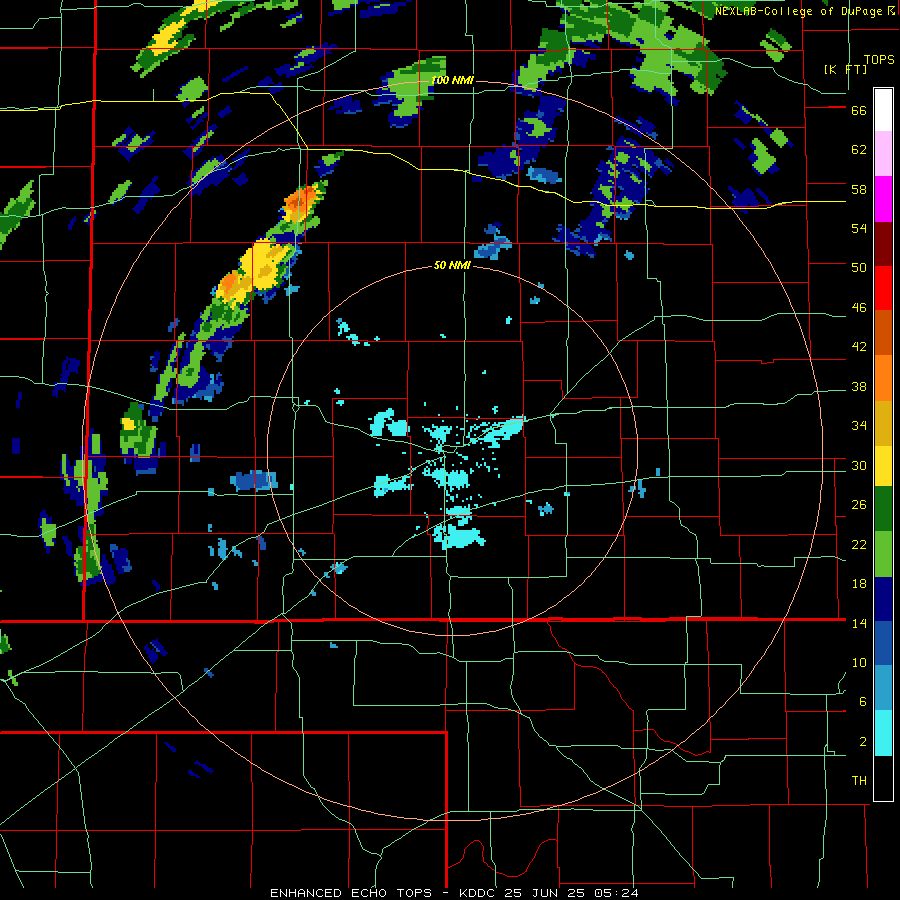Click the light pink 62 kft swatch
900x900 pixels.
[x=883, y=154]
